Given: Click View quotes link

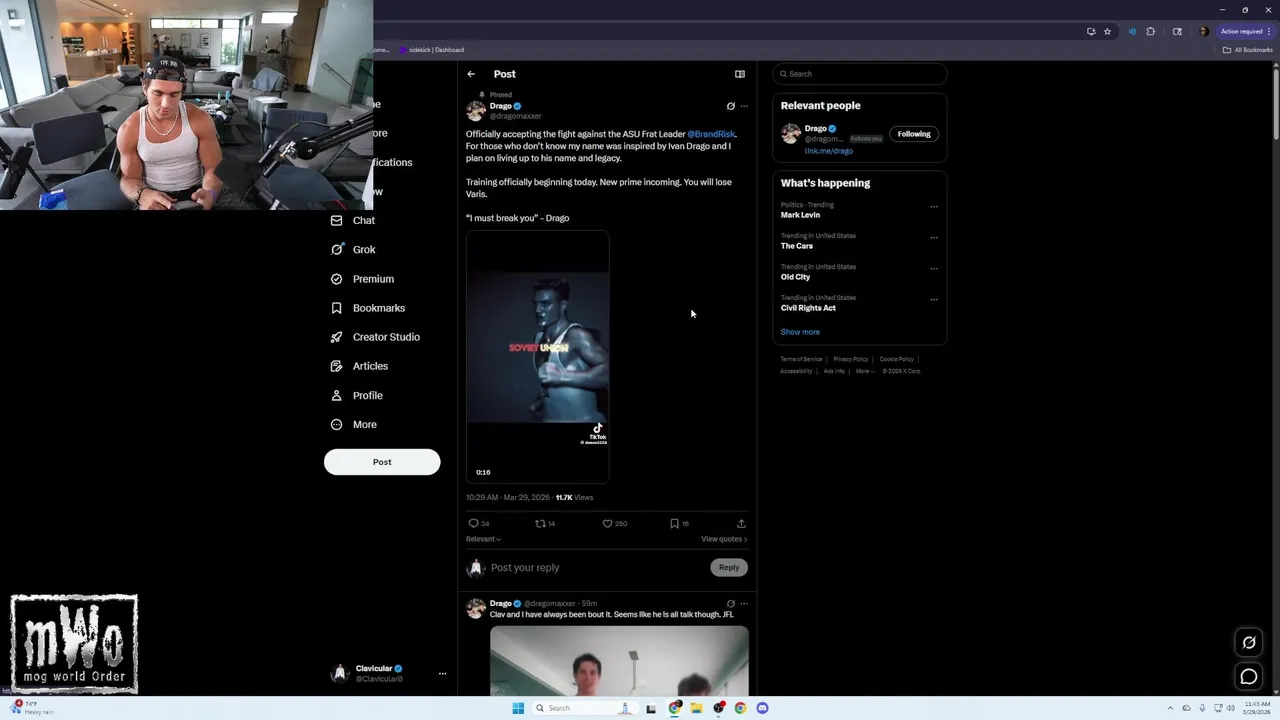Looking at the screenshot, I should tap(724, 539).
